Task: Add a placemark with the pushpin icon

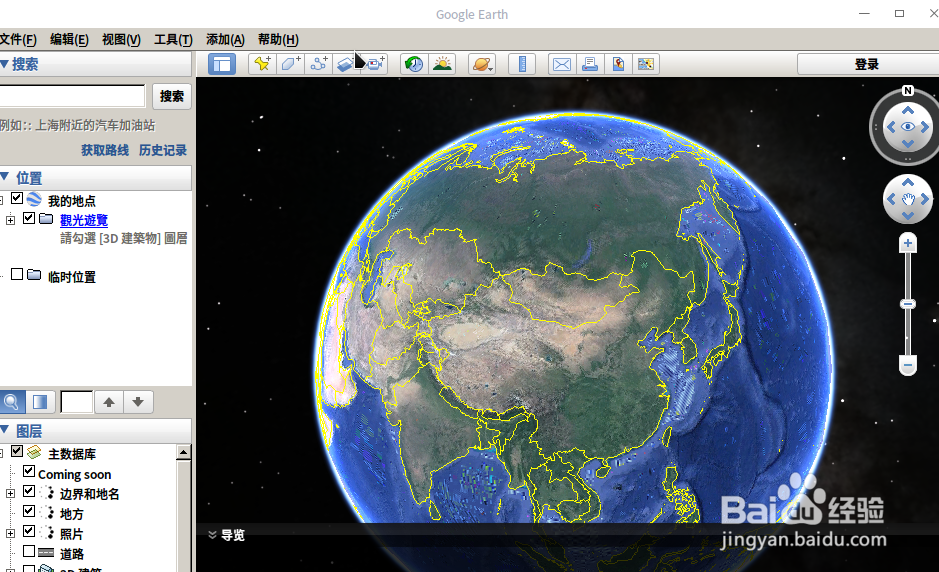Action: [262, 64]
